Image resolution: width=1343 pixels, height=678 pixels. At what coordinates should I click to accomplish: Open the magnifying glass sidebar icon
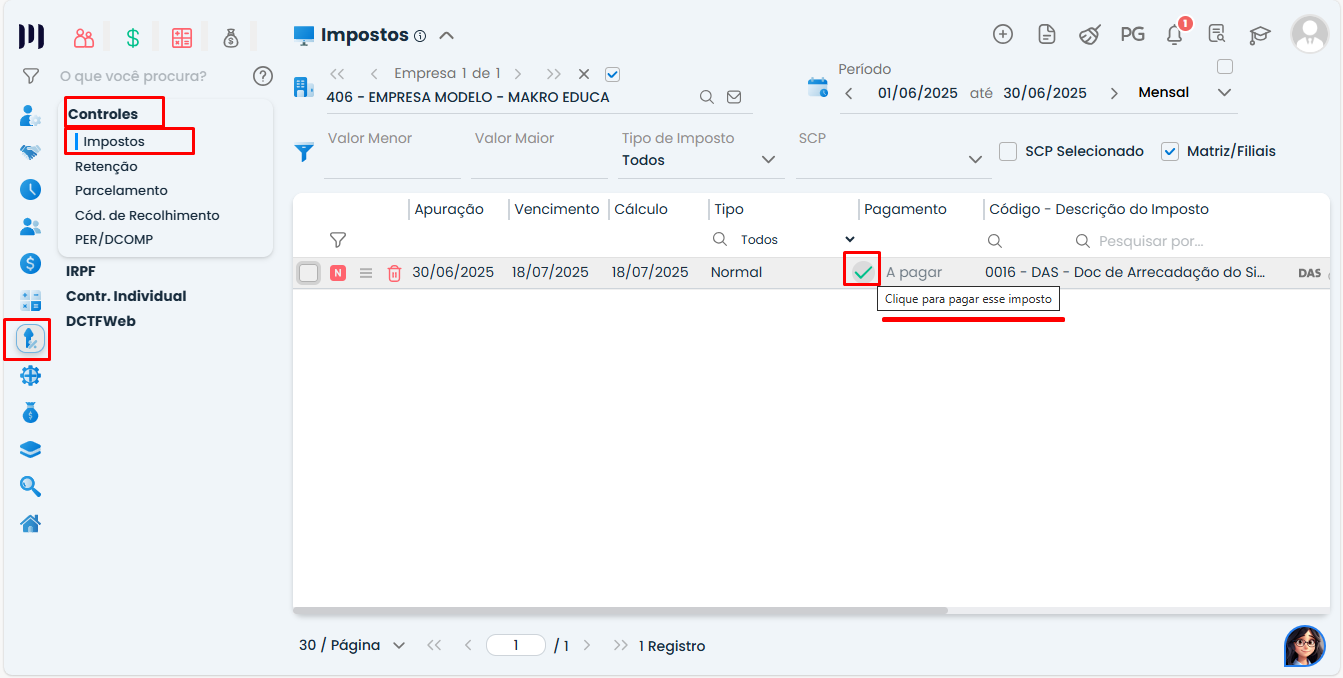[30, 486]
